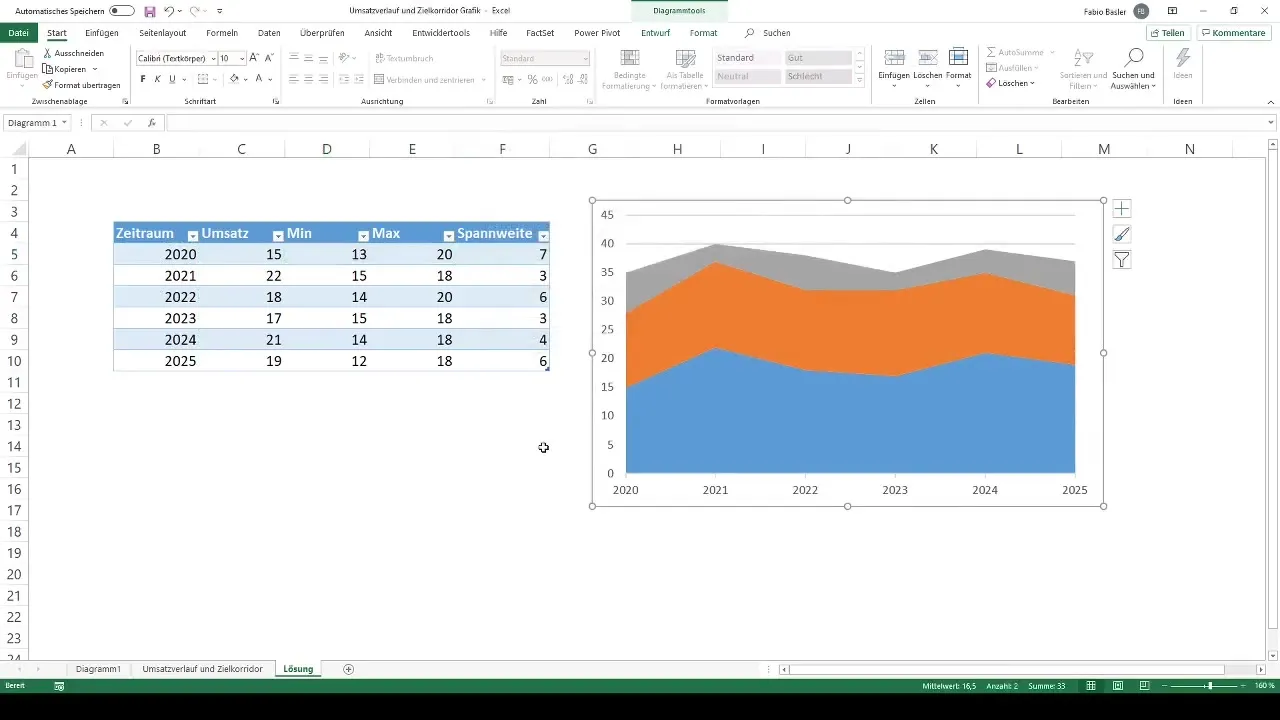Click the Ideen lightning icon
This screenshot has width=1280, height=720.
coord(1183,57)
